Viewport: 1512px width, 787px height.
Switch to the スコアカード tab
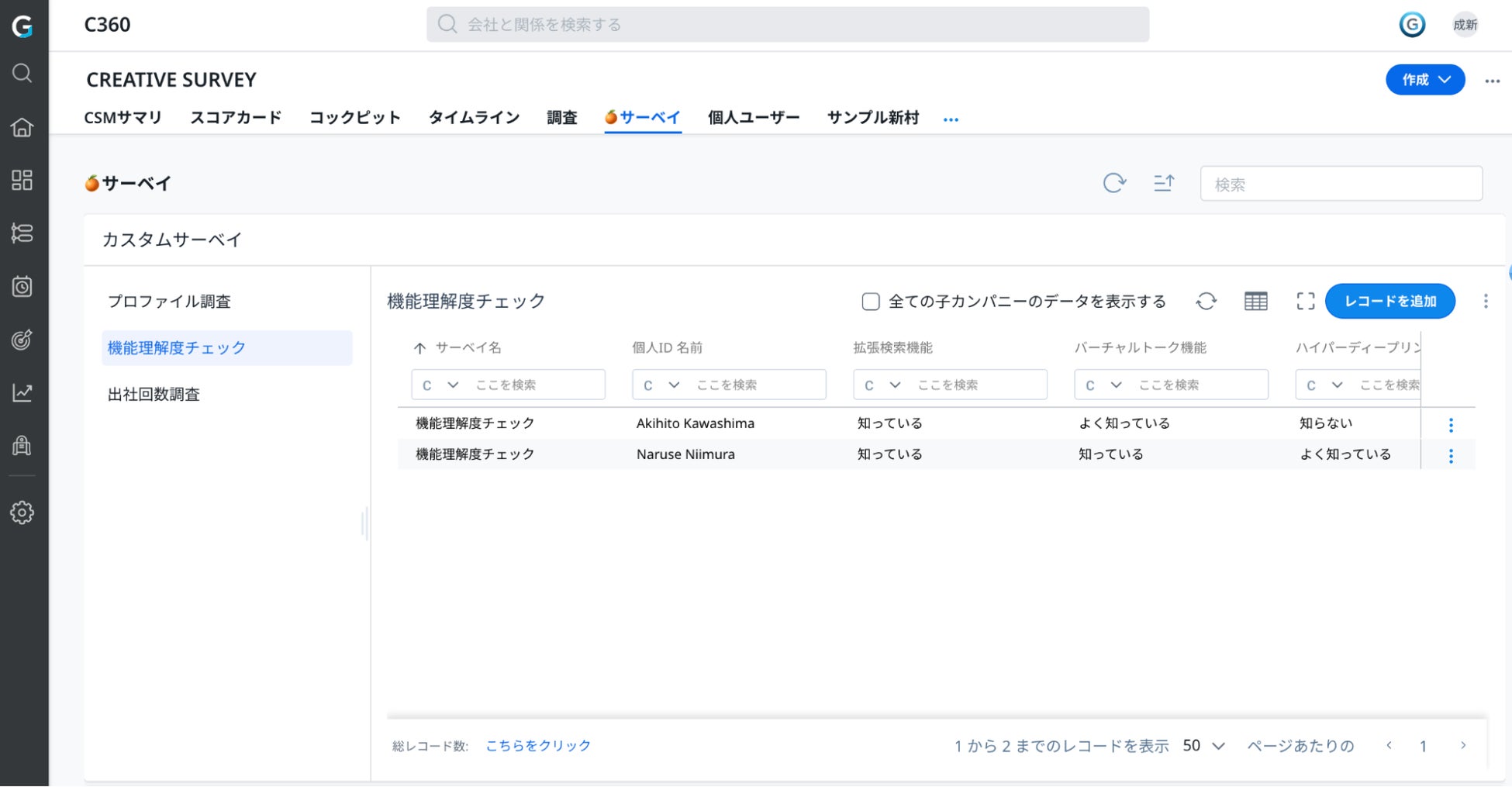pyautogui.click(x=236, y=118)
